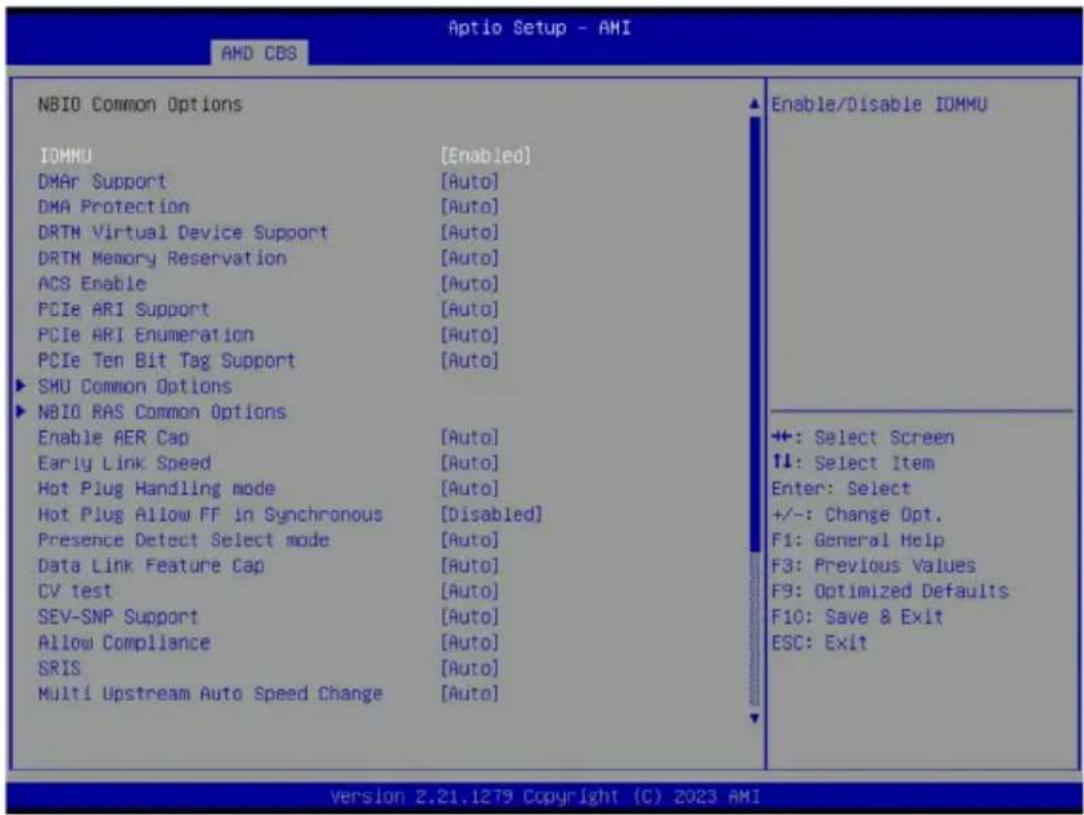Open DMAr Support Auto value
The height and width of the screenshot is (815, 1084).
pos(469,182)
